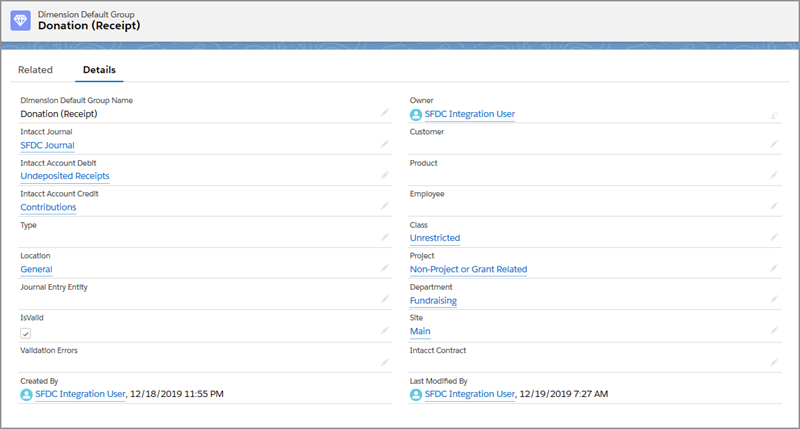Image resolution: width=800 pixels, height=429 pixels.
Task: Click the Fundraising department link
Action: 436,300
